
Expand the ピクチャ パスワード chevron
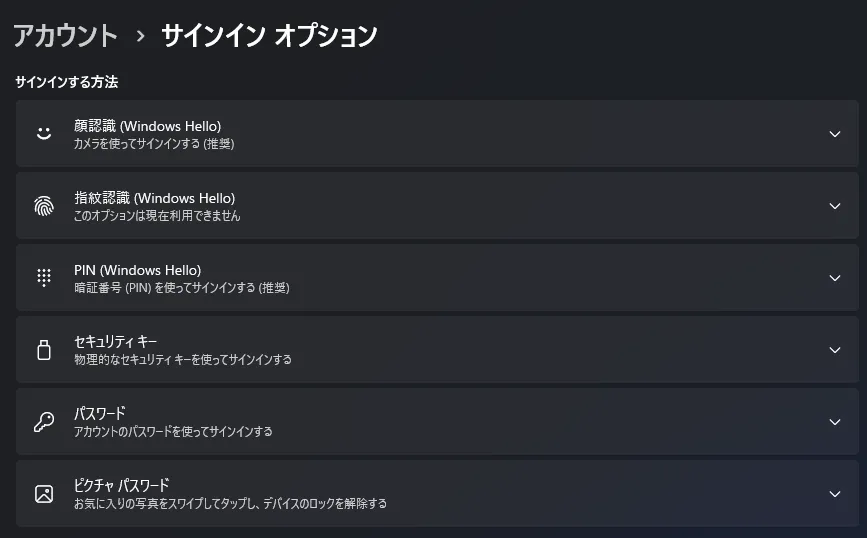(835, 494)
